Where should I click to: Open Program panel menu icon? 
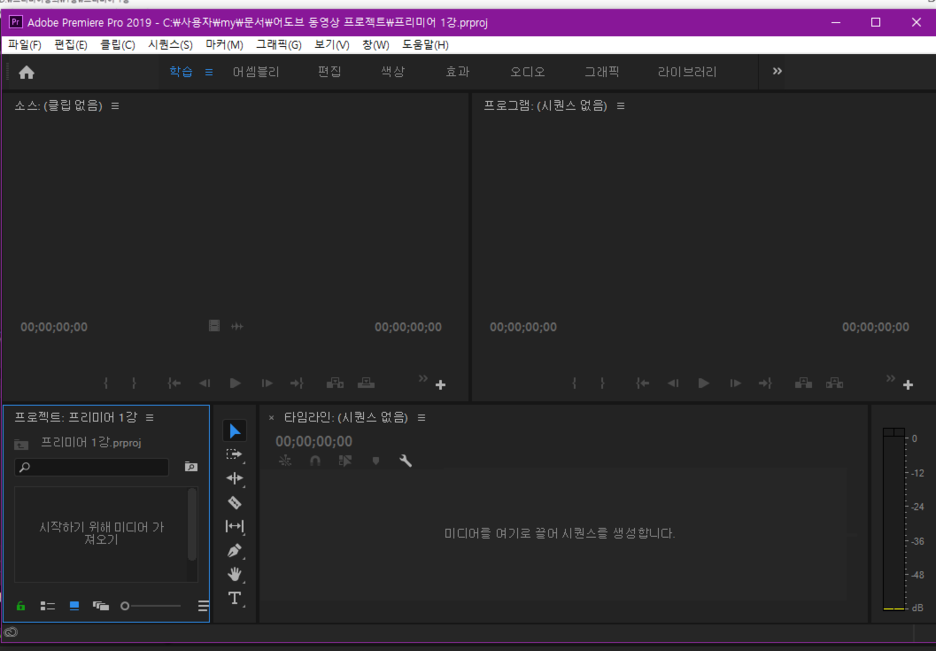[x=621, y=106]
